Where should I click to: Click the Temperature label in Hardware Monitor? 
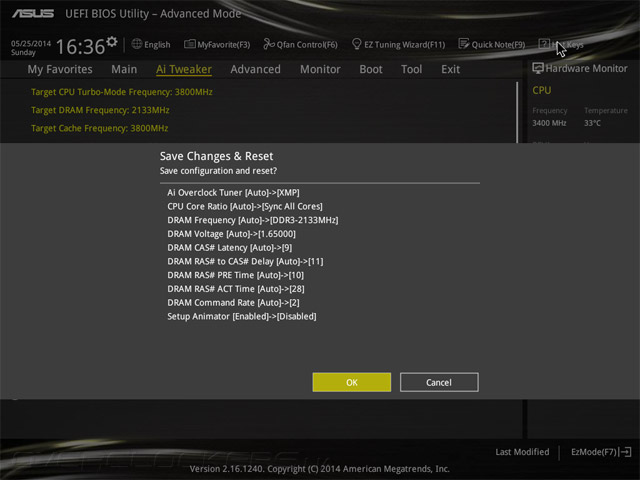pyautogui.click(x=606, y=111)
